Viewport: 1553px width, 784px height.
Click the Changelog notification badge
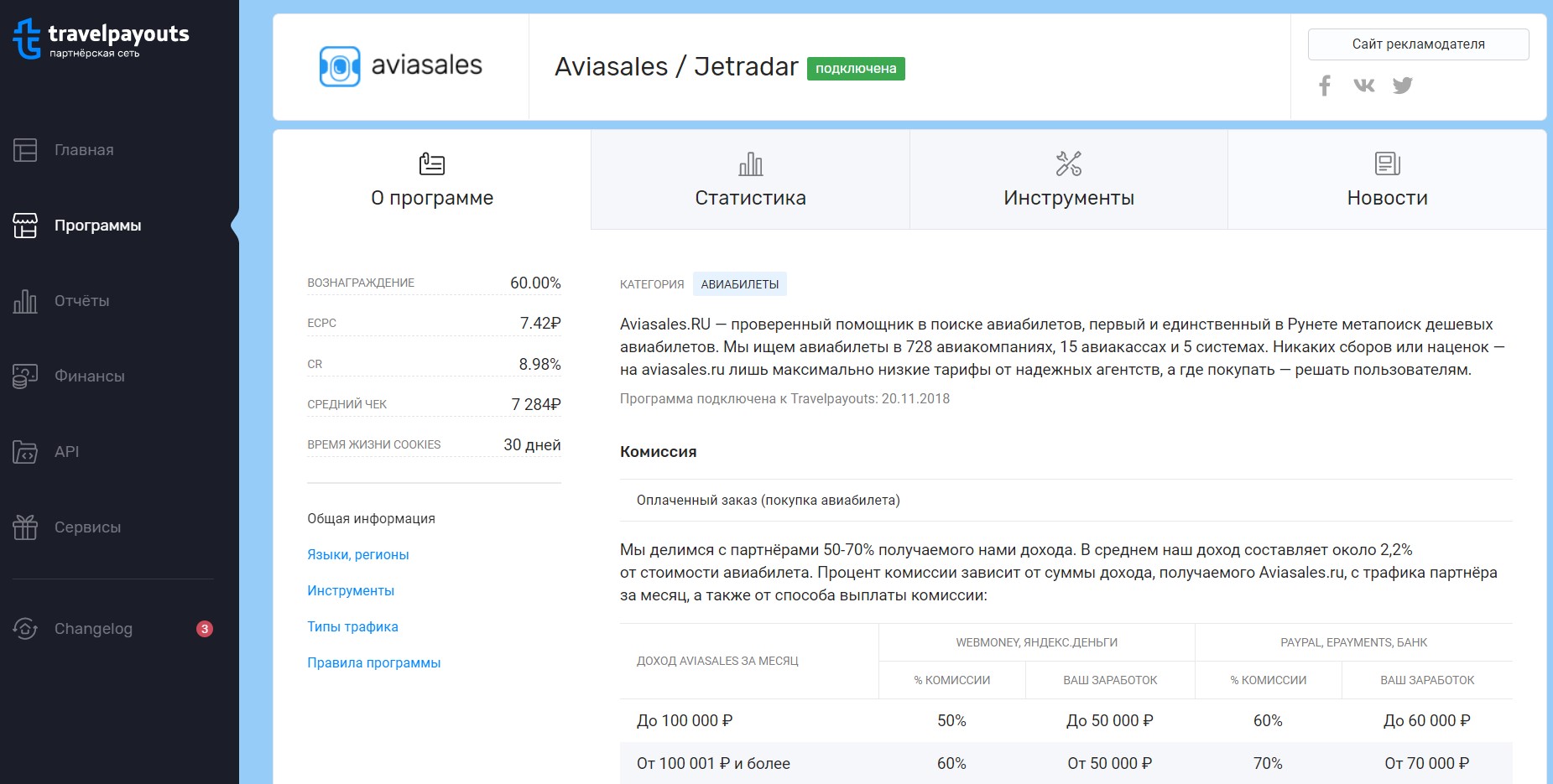point(204,629)
